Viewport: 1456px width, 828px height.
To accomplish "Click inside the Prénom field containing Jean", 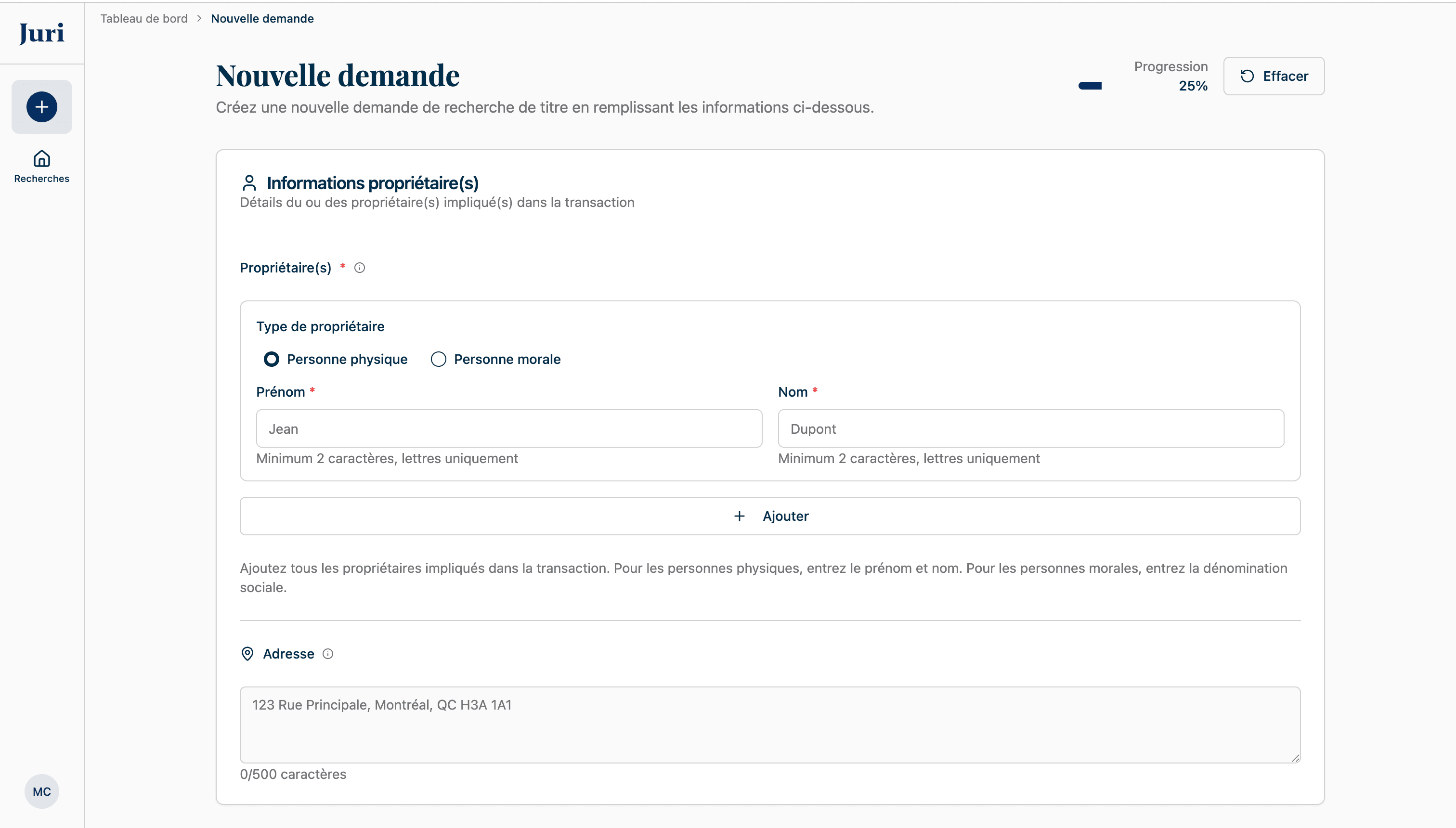I will pyautogui.click(x=508, y=428).
